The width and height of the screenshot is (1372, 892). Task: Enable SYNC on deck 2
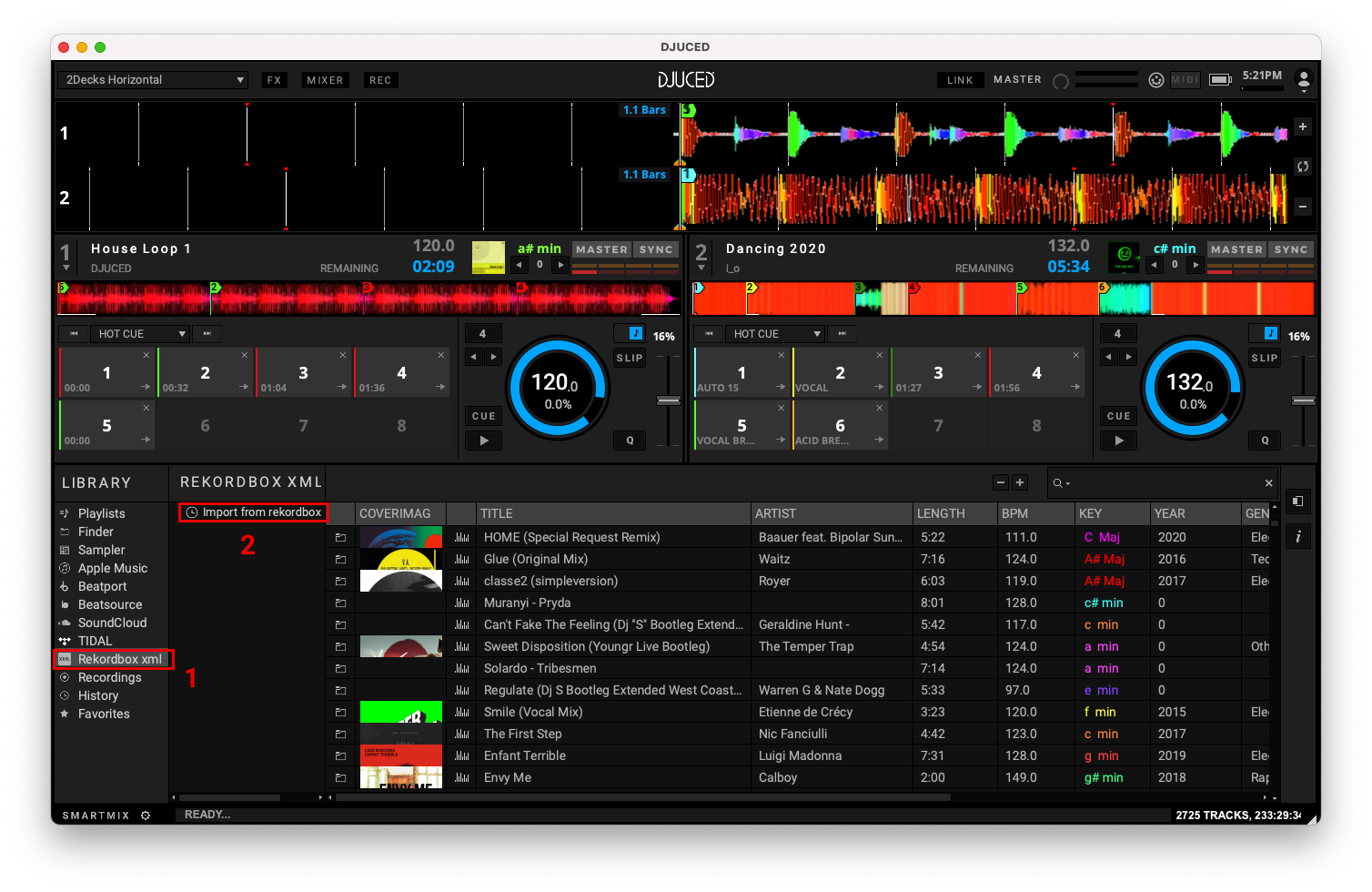coord(1291,249)
